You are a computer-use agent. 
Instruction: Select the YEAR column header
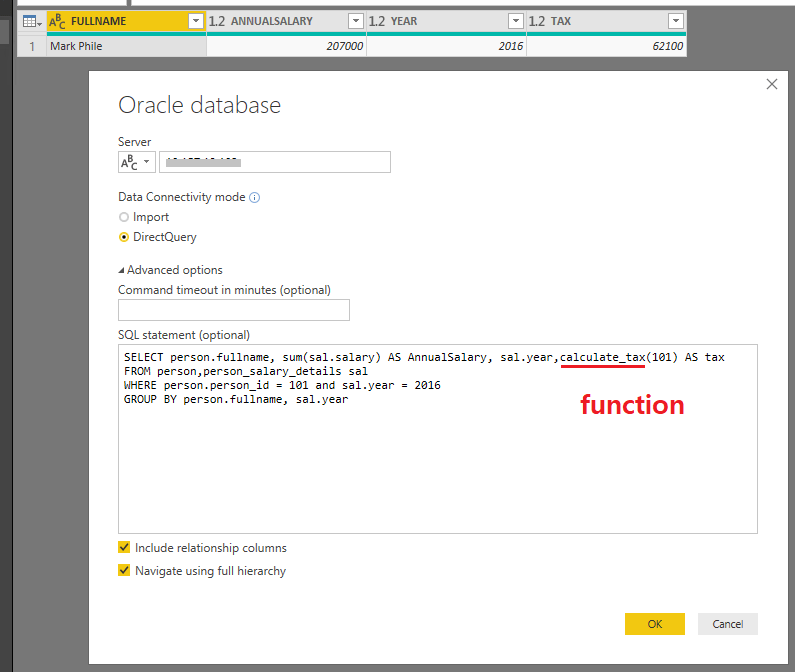click(x=446, y=21)
